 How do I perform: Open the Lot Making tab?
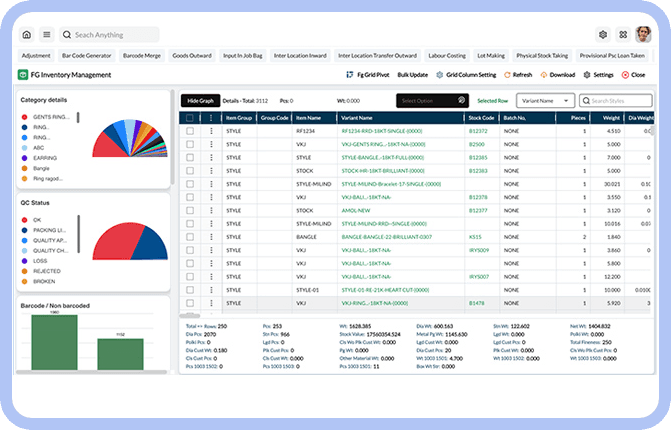click(x=491, y=56)
